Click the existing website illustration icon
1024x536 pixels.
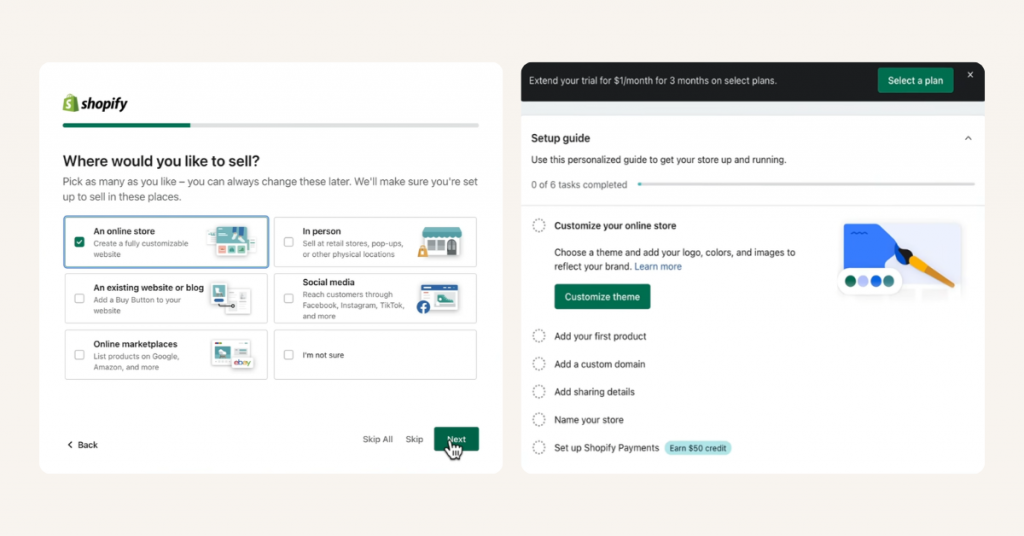[x=231, y=299]
